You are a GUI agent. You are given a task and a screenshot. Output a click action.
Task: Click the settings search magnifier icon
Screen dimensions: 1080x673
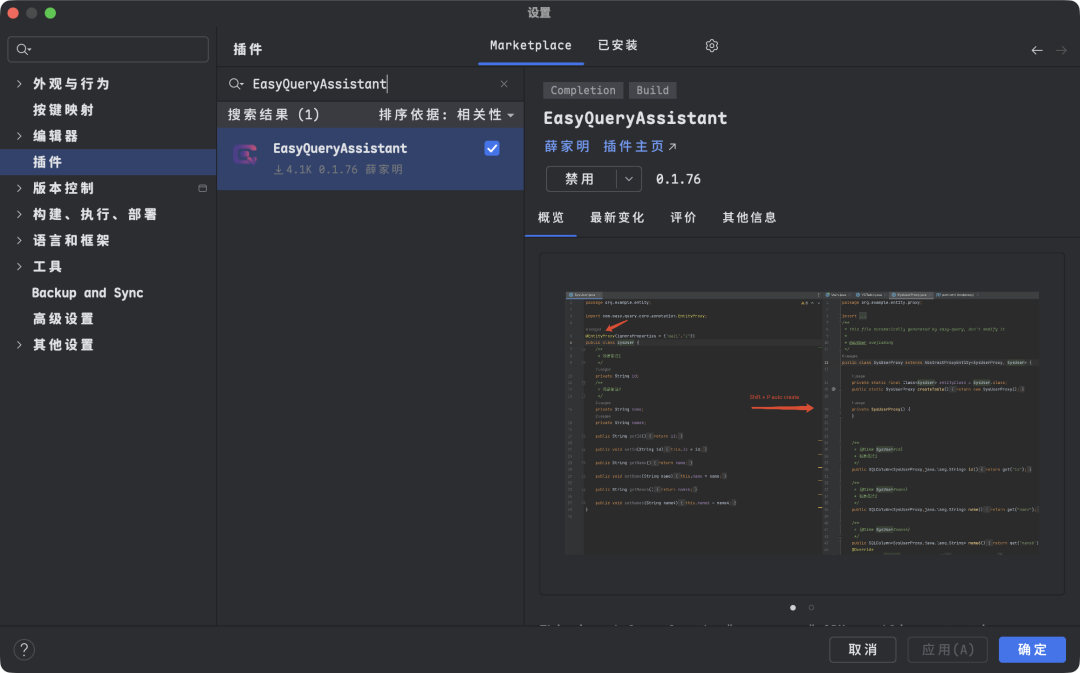[x=23, y=50]
